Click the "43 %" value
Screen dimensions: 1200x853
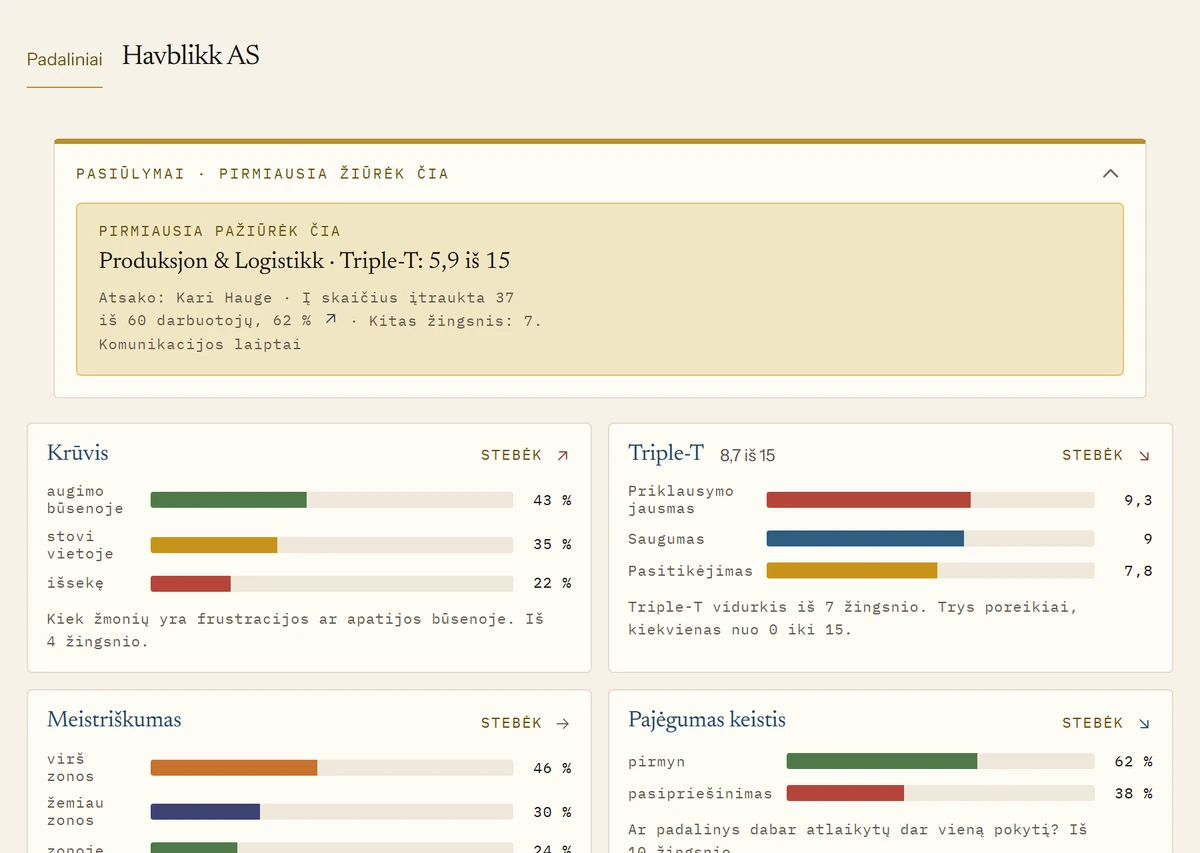[x=552, y=500]
